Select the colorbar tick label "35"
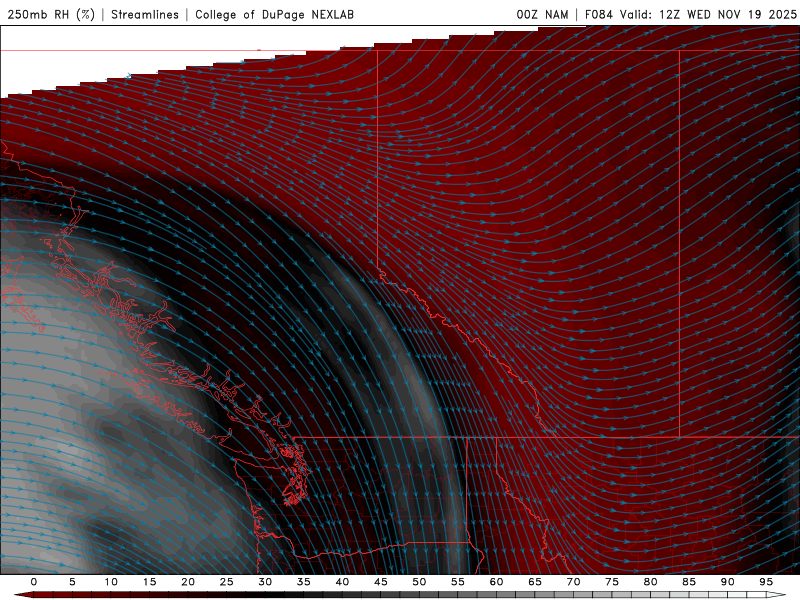This screenshot has height=600, width=800. coord(303,582)
